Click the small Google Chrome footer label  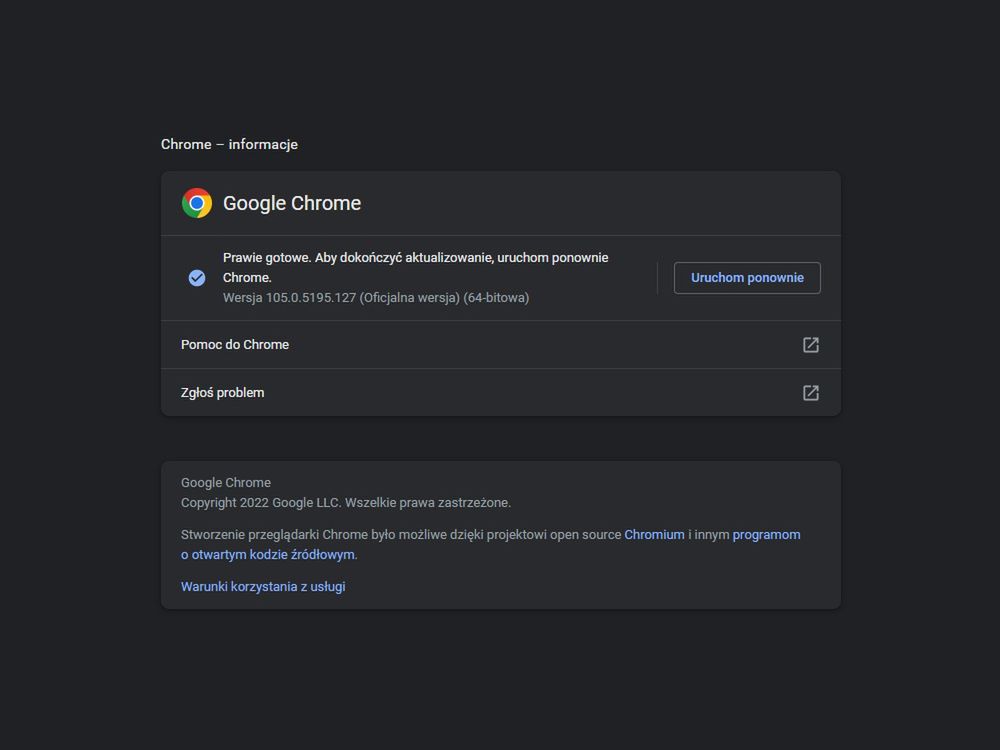[226, 483]
